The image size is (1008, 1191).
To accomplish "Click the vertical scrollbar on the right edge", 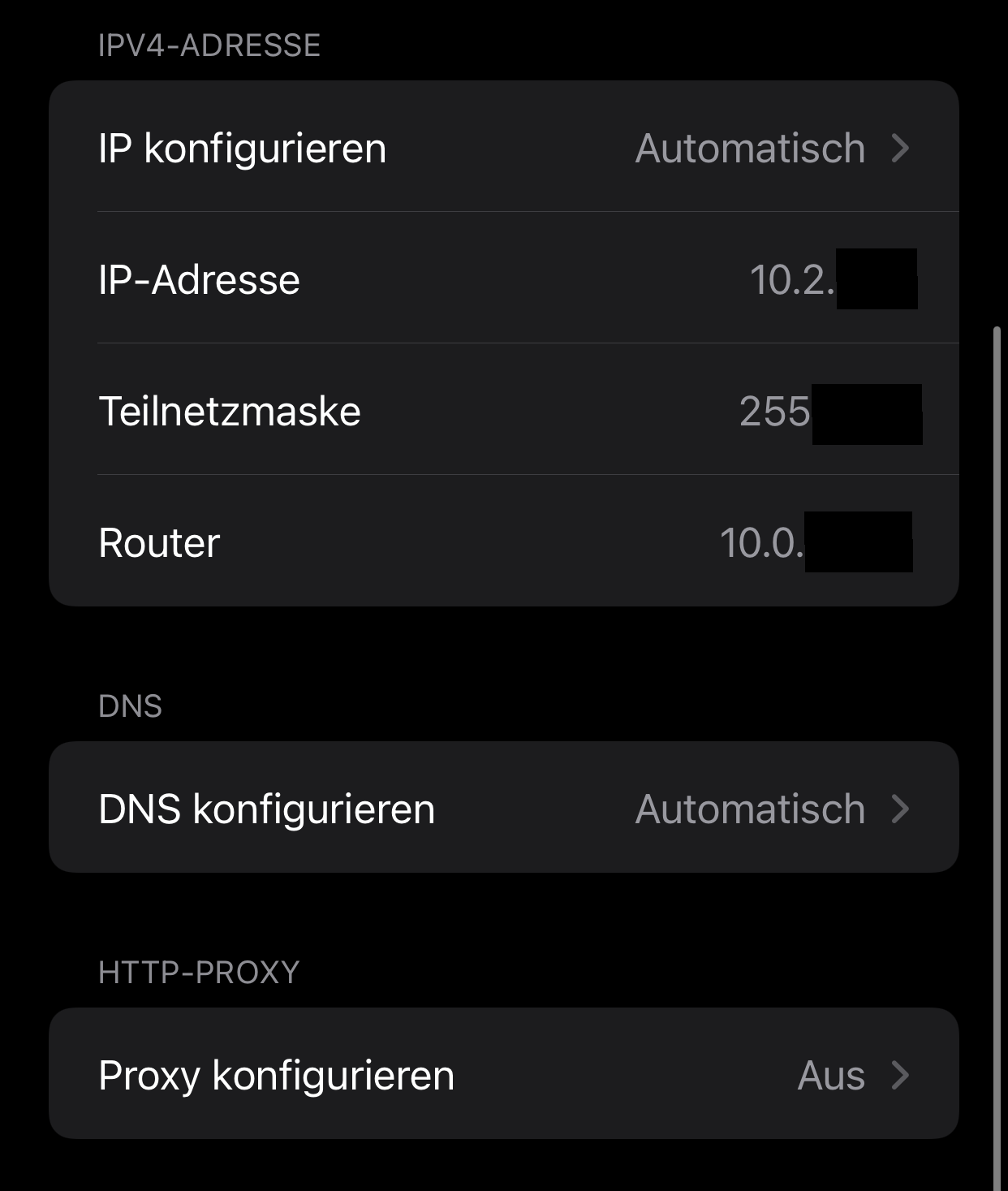I will 997,731.
